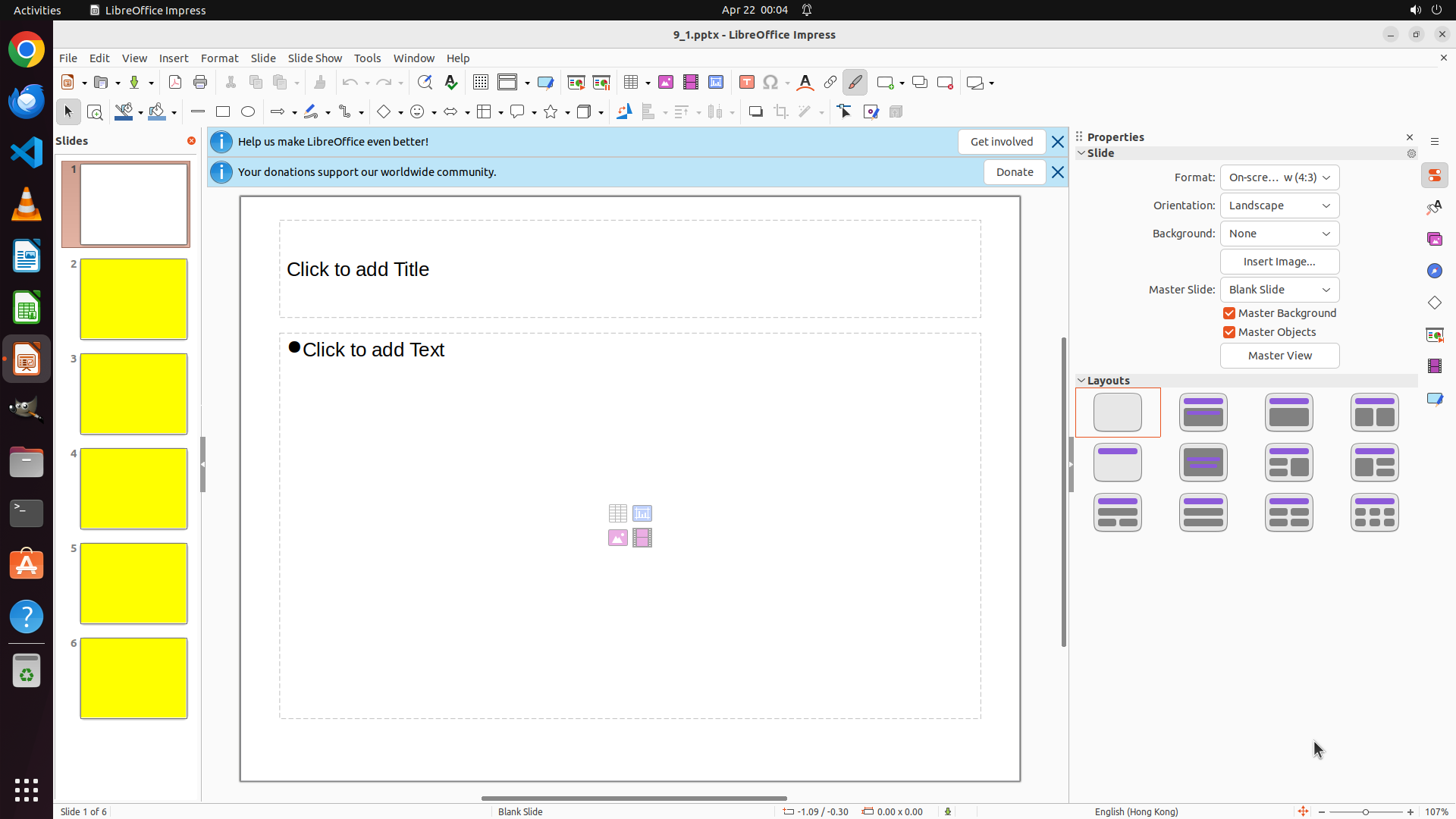The width and height of the screenshot is (1456, 819).
Task: Click the Export as PDF icon
Action: tap(175, 83)
